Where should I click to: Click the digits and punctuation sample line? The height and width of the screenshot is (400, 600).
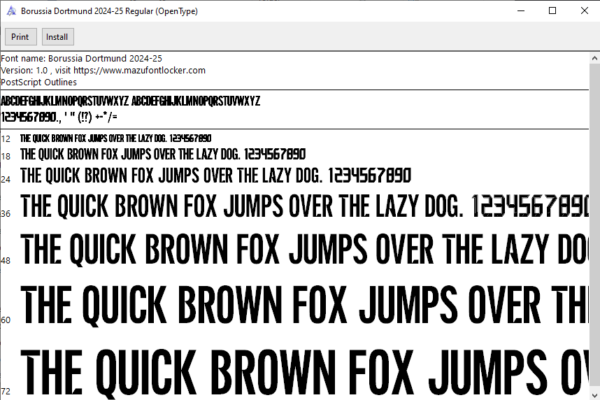[59, 117]
